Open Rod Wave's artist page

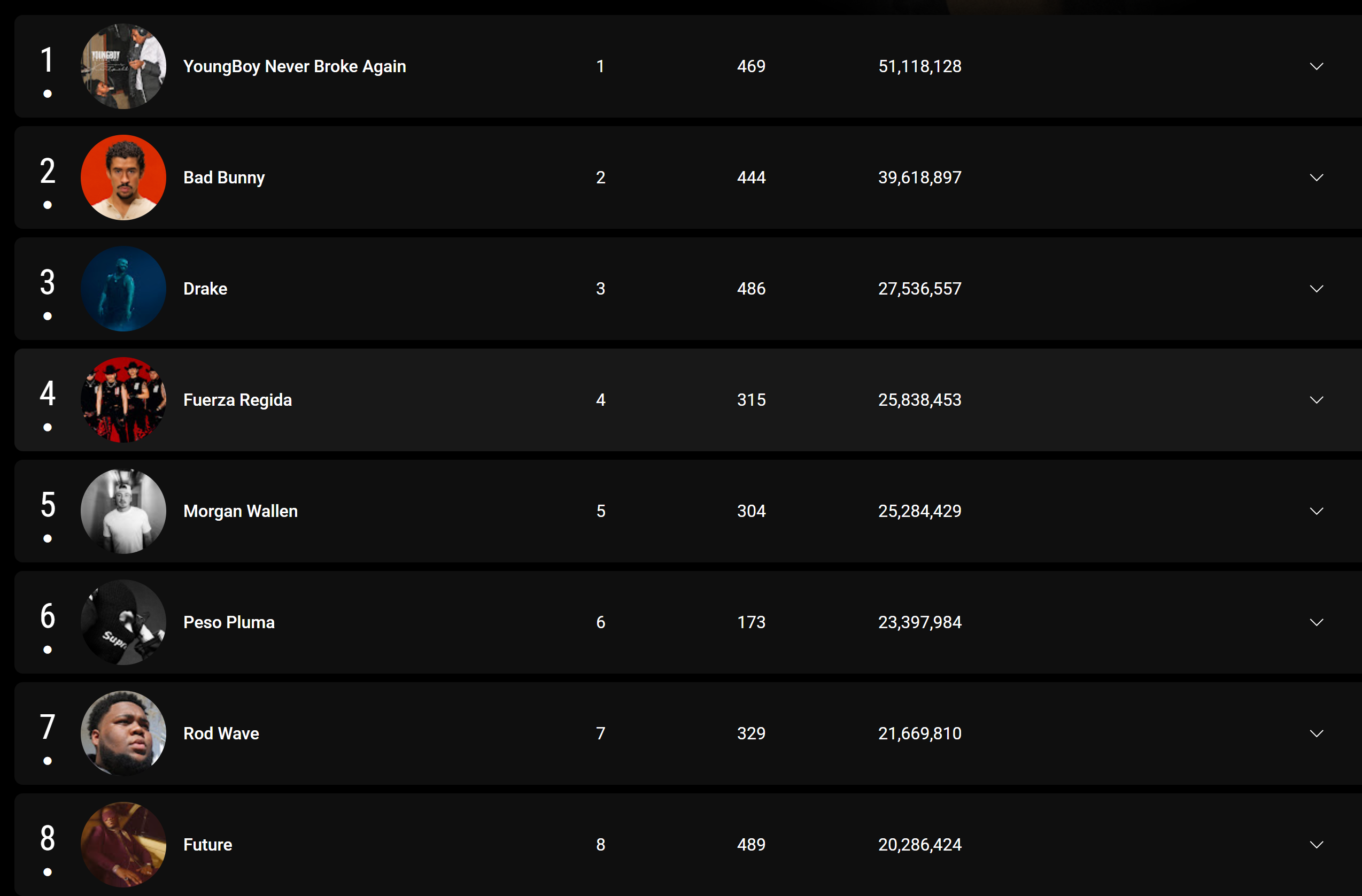[x=221, y=733]
